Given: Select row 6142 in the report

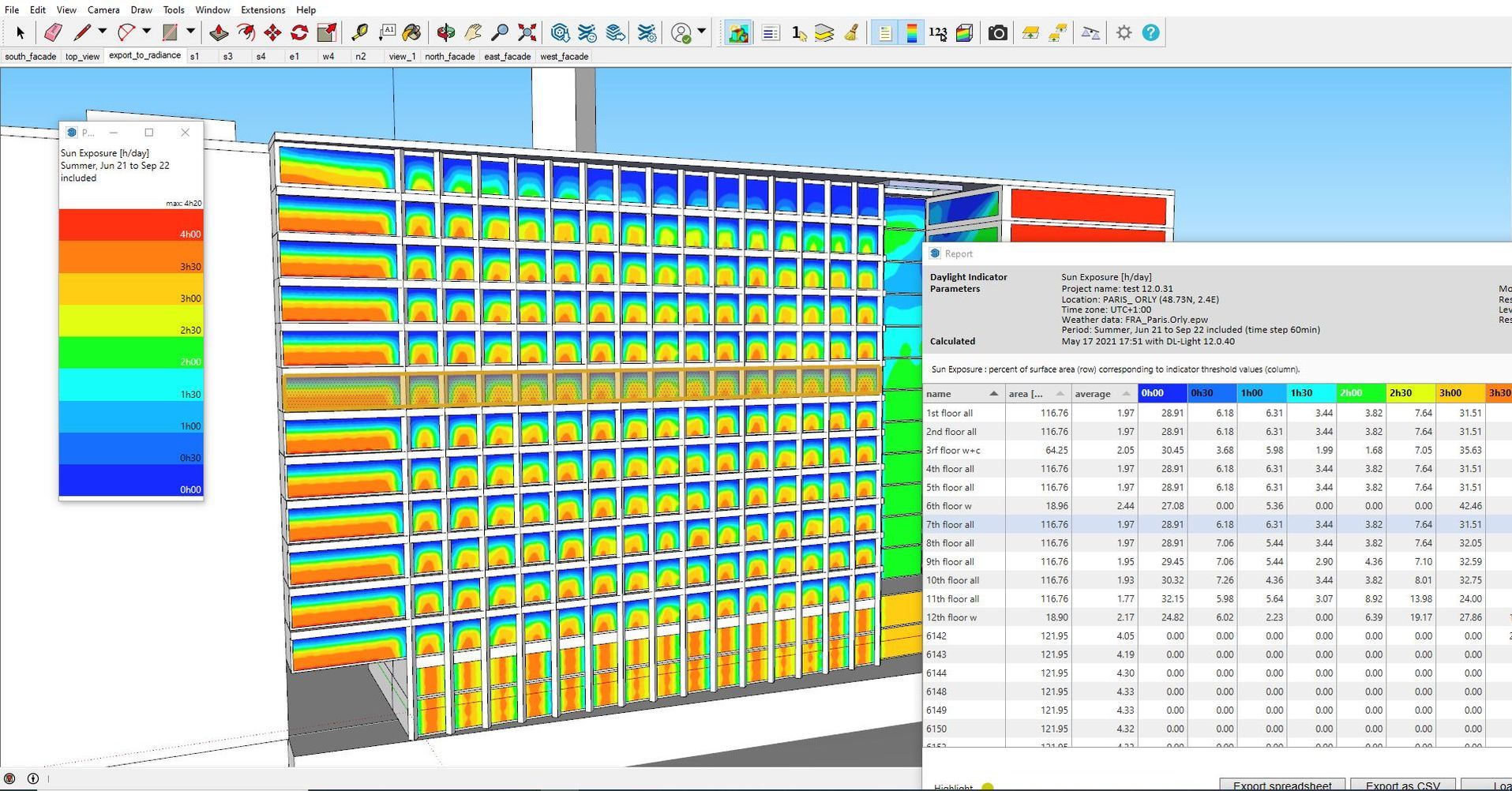Looking at the screenshot, I should click(1217, 635).
